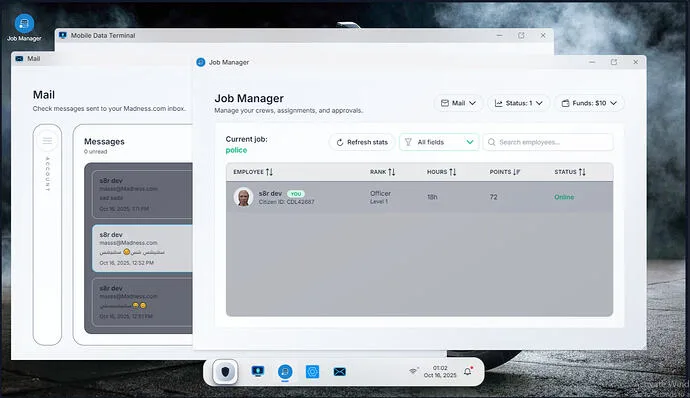The height and width of the screenshot is (398, 690).
Task: Click the Wi-Fi status icon in dock
Action: click(413, 371)
